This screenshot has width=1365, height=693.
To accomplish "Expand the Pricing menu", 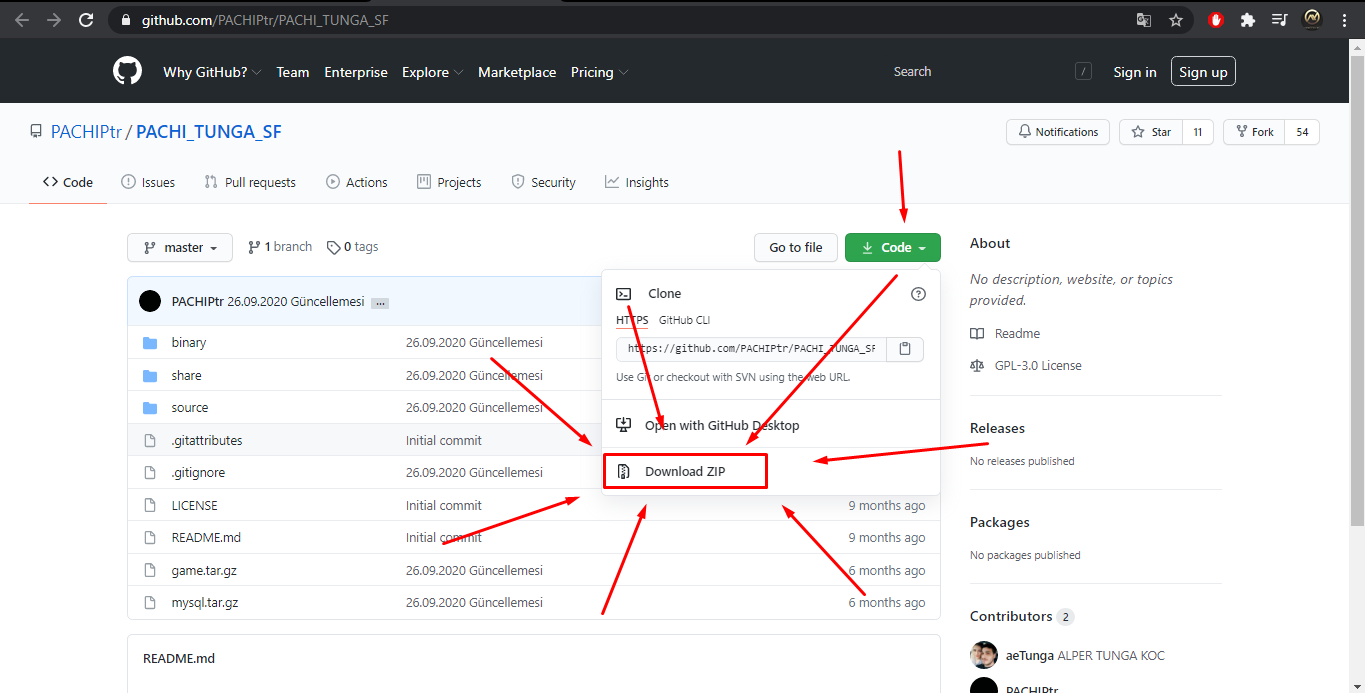I will (x=599, y=72).
